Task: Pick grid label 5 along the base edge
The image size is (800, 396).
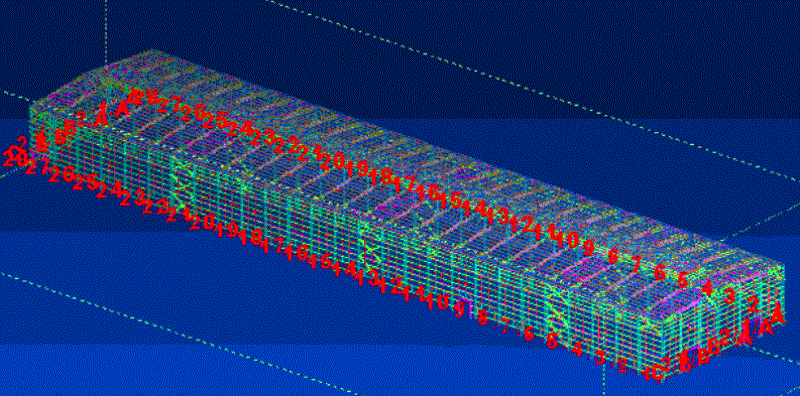Action: coord(552,341)
